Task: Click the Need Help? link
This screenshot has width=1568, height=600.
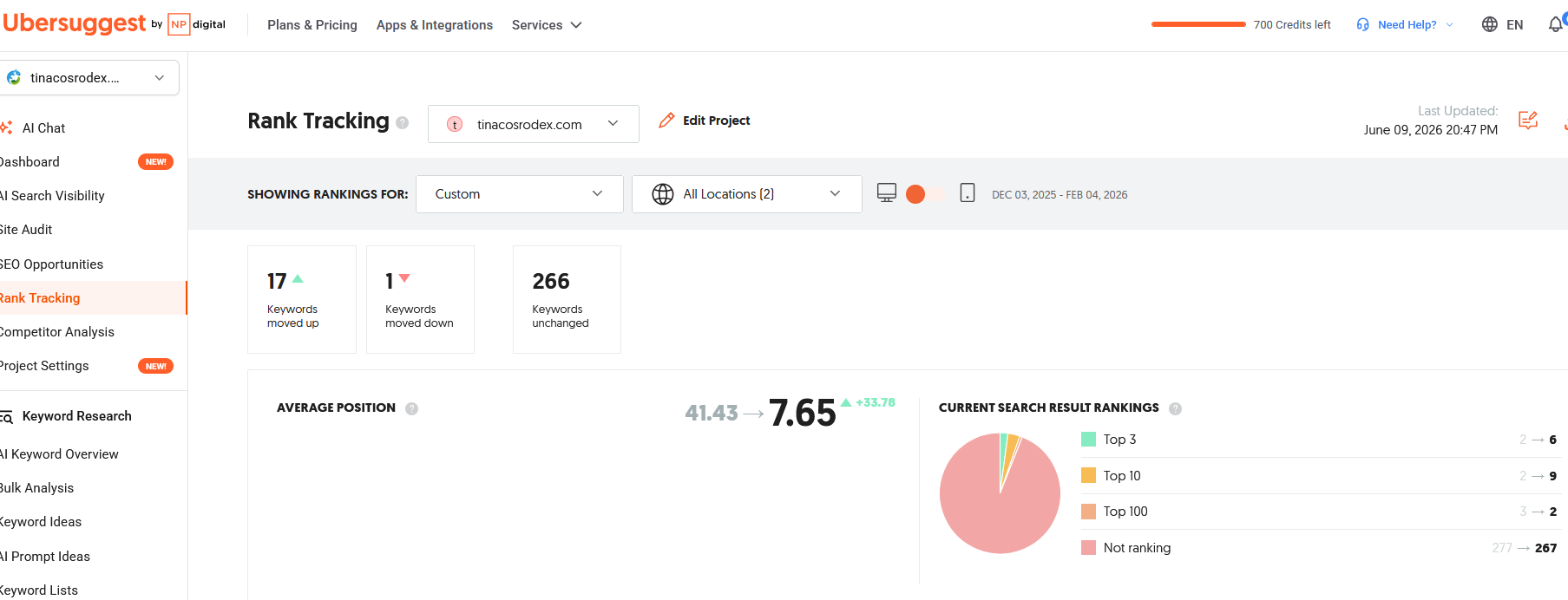Action: [x=1407, y=25]
